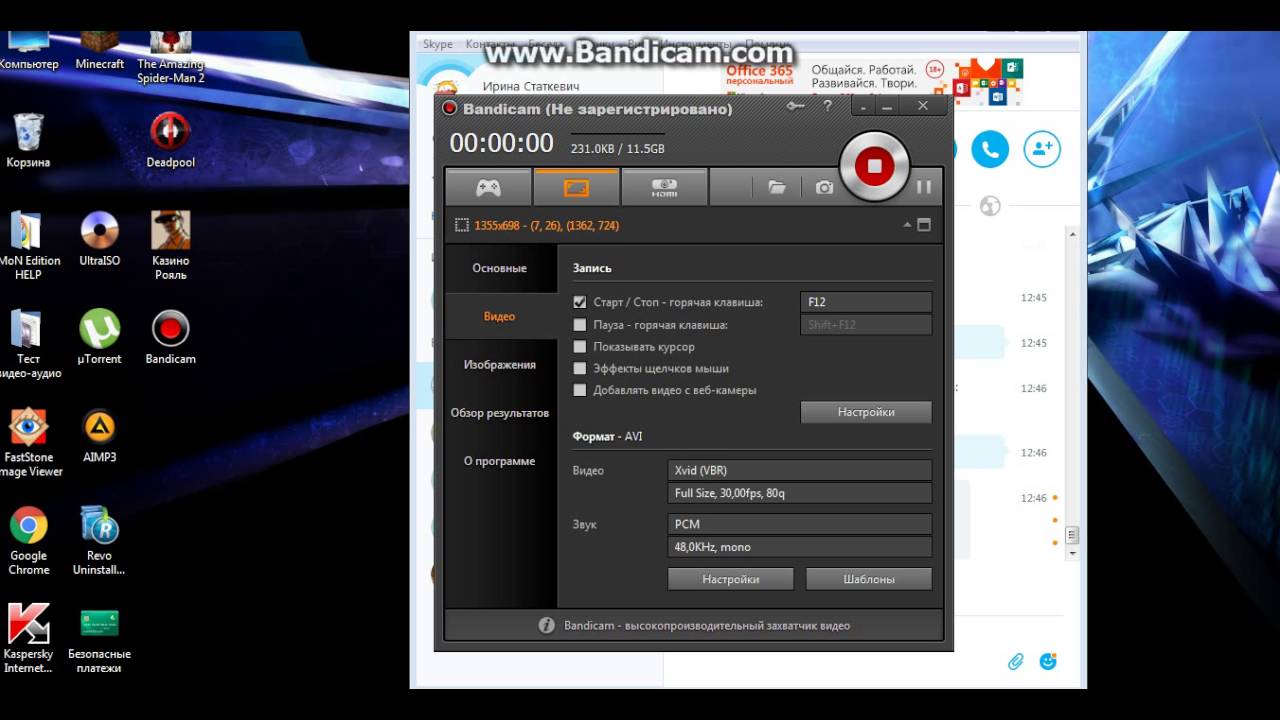Image resolution: width=1280 pixels, height=720 pixels.
Task: Click Skype chat scrollbar down arrow
Action: pyautogui.click(x=1073, y=553)
